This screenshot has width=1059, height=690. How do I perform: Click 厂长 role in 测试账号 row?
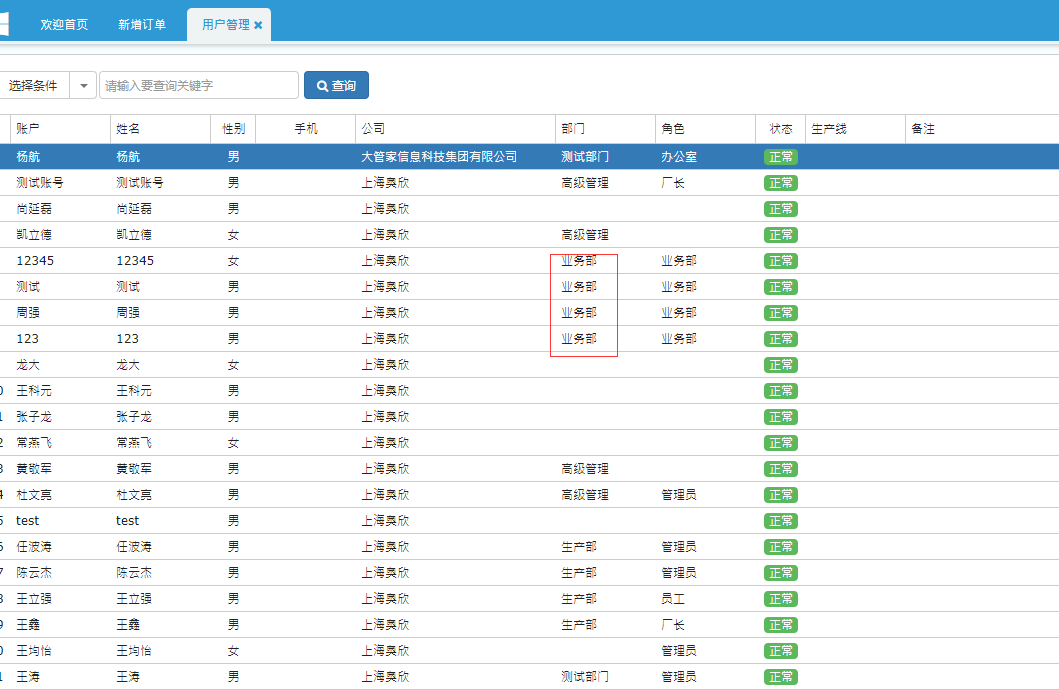(x=673, y=183)
